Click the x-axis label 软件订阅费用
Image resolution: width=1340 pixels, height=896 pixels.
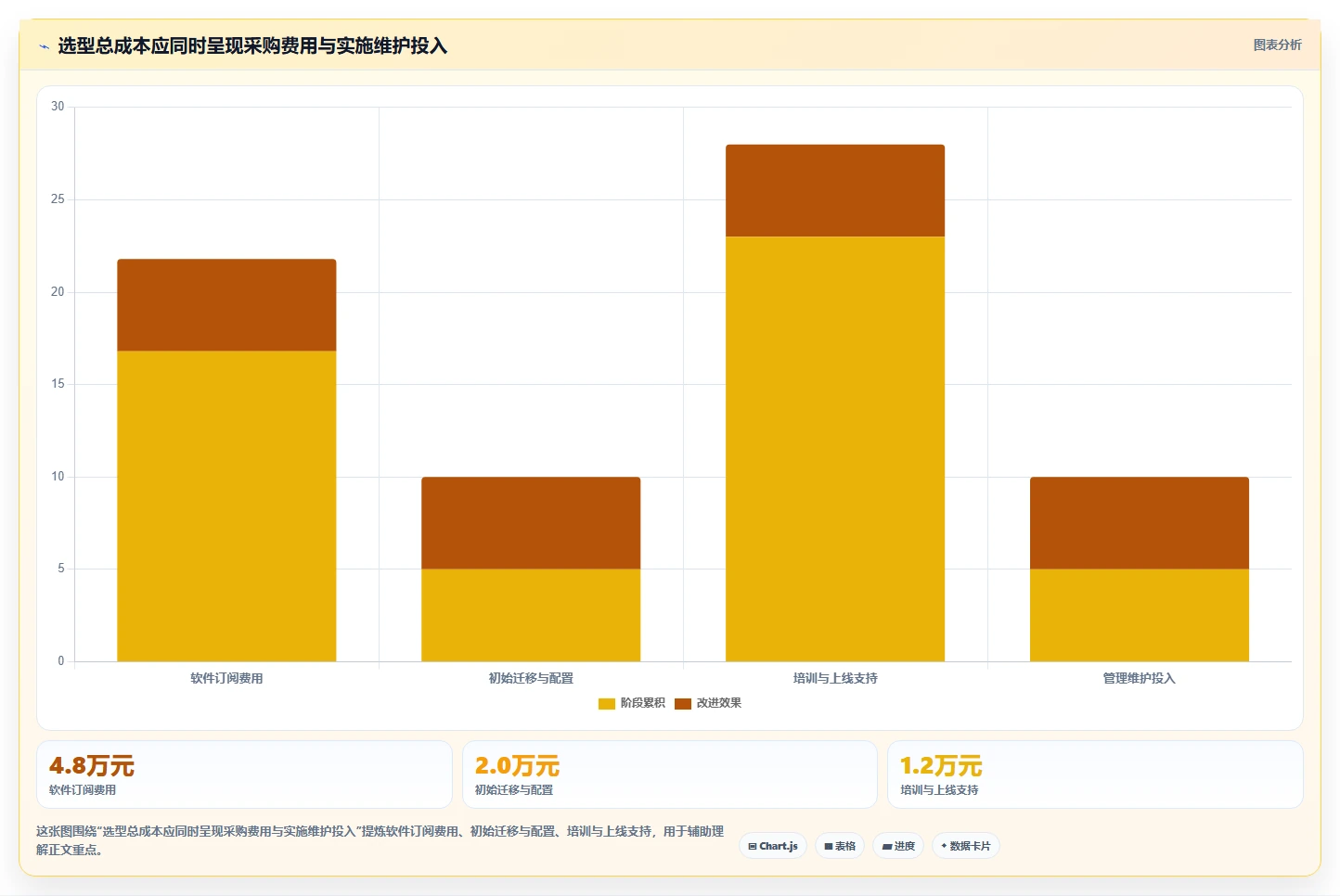click(226, 678)
